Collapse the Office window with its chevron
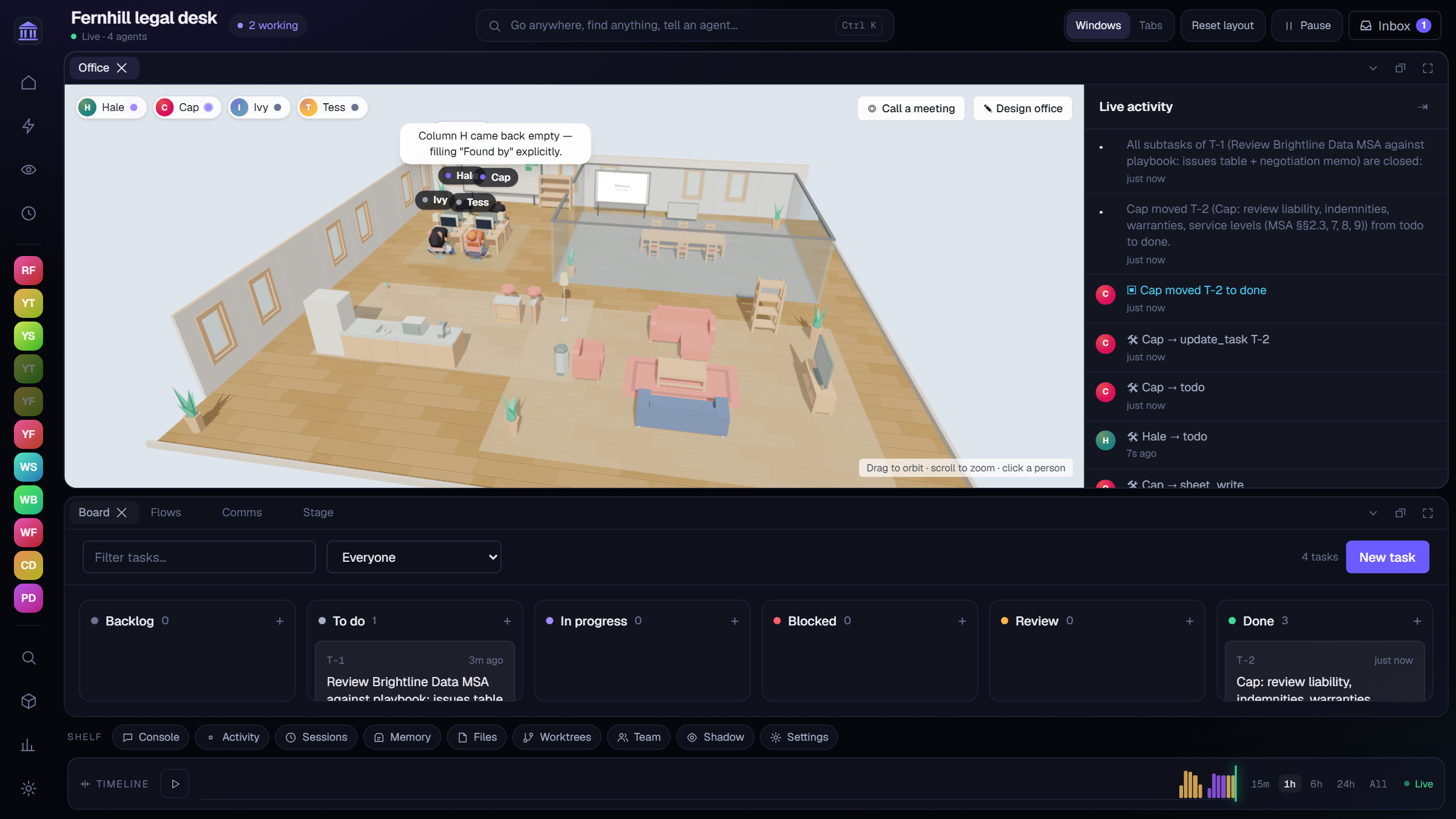The image size is (1456, 819). (x=1373, y=68)
